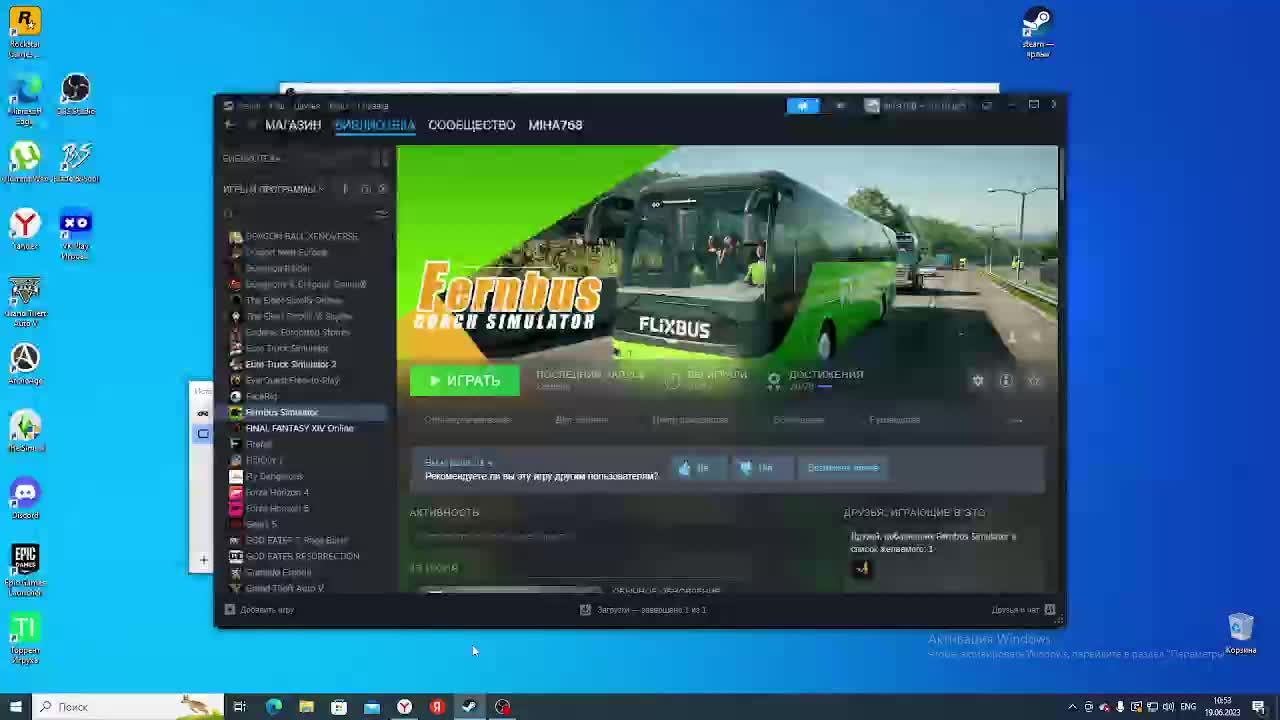Open Загрузки downloads status in the footer
The width and height of the screenshot is (1280, 720).
click(x=644, y=609)
